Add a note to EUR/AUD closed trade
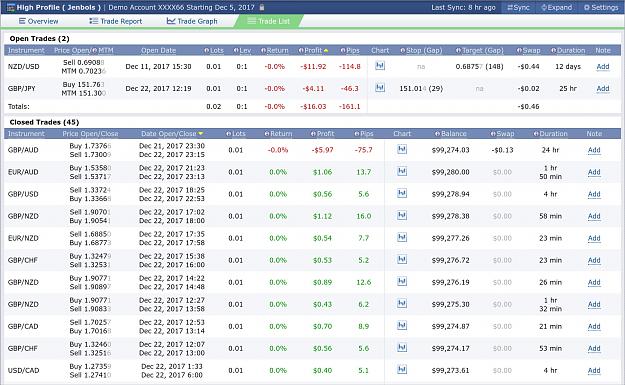This screenshot has height=385, width=625. pos(594,172)
